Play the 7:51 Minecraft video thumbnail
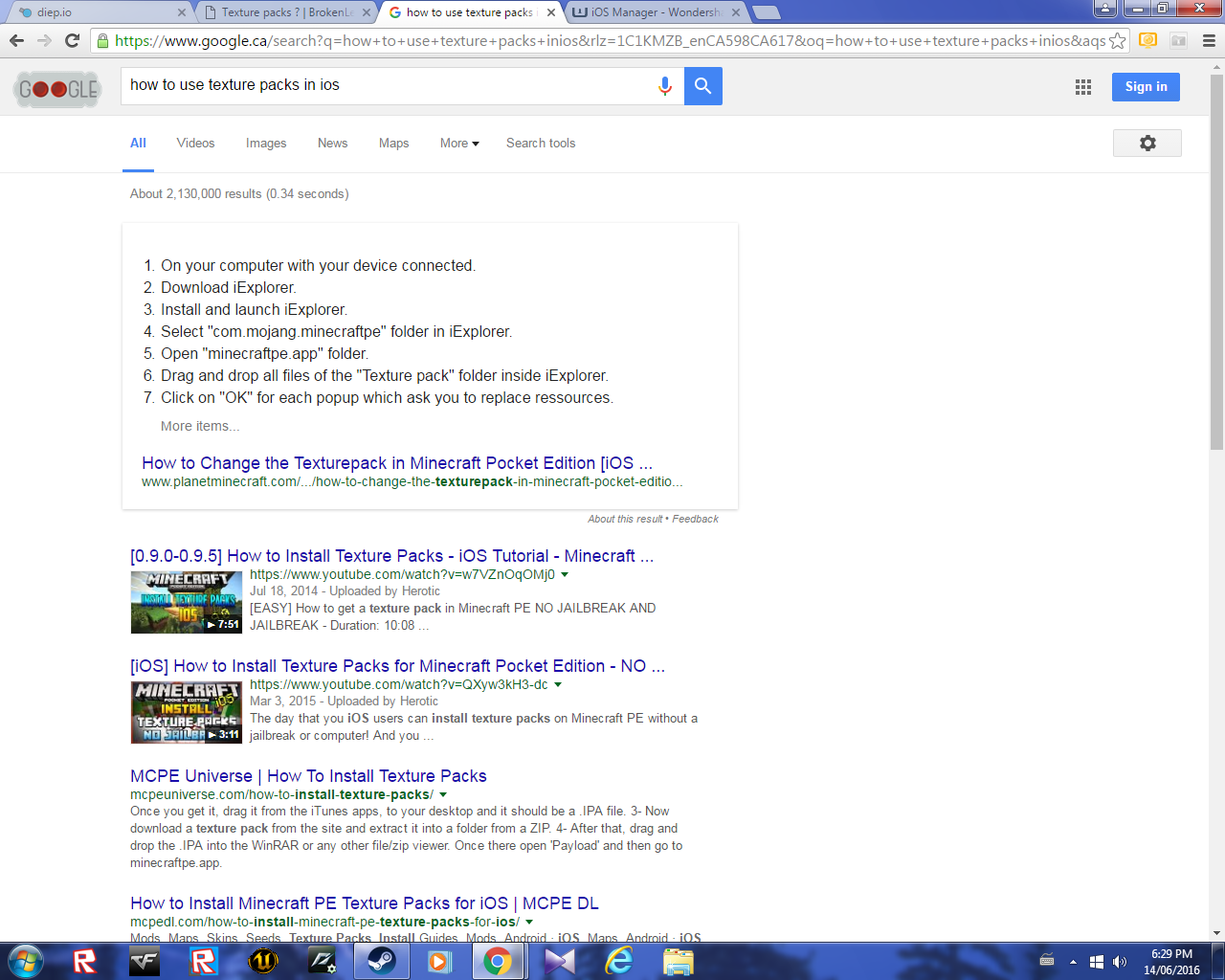The width and height of the screenshot is (1225, 980). (186, 602)
